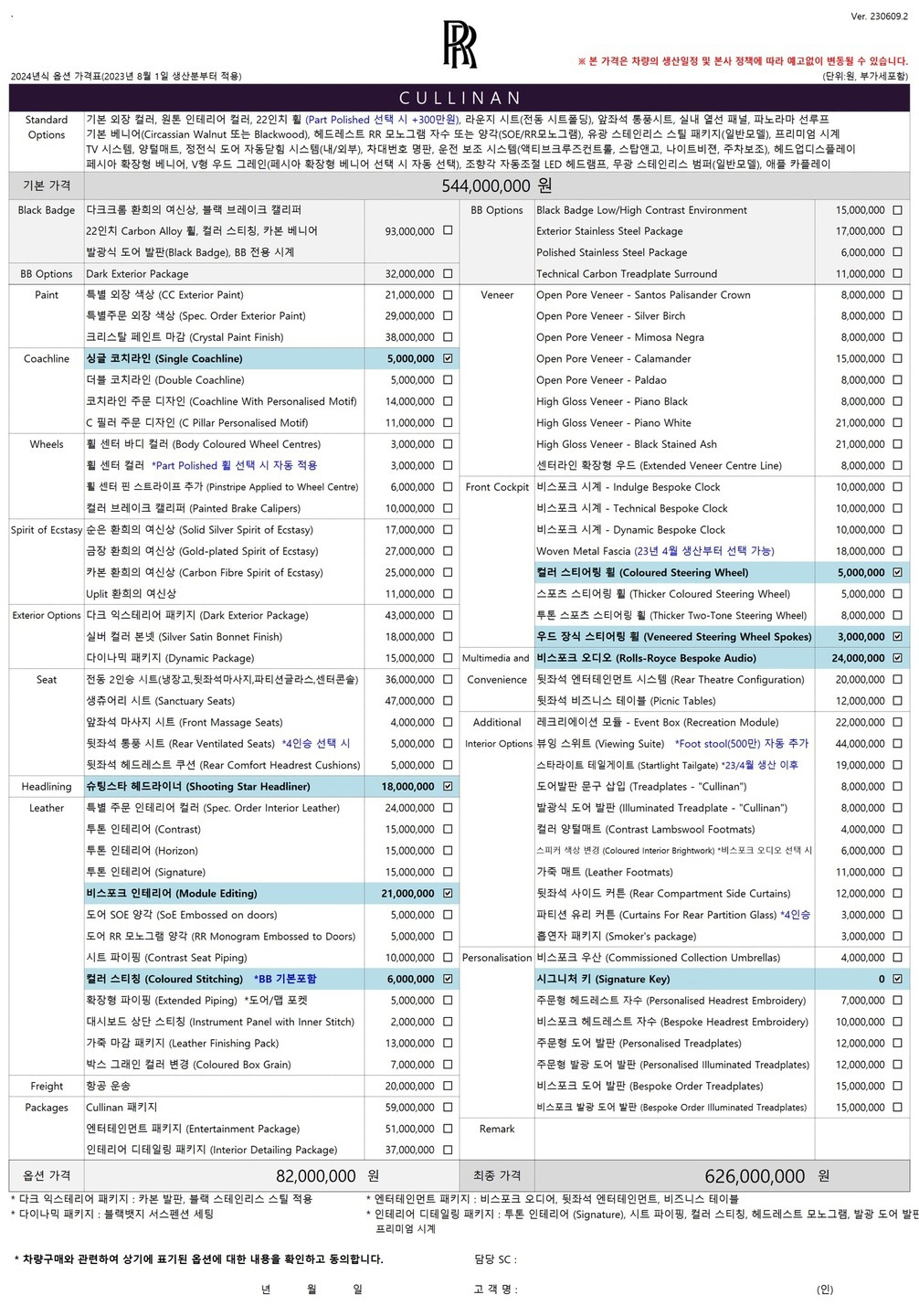Select the Crystal Paint Finish checkbox
The image size is (919, 1316).
tap(448, 337)
